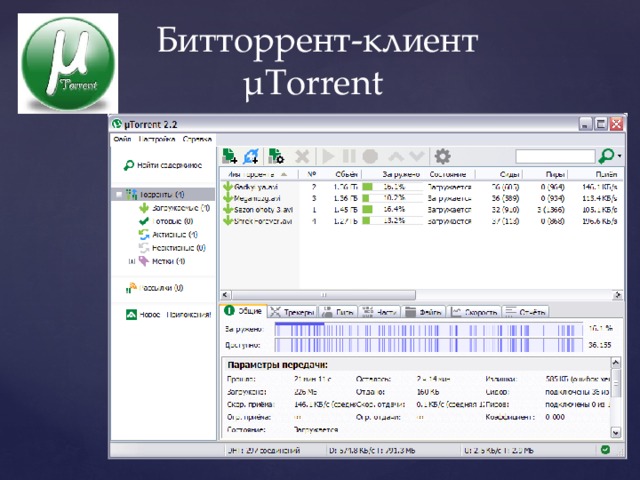Image resolution: width=640 pixels, height=480 pixels.
Task: Open the Файл menu
Action: click(x=122, y=139)
